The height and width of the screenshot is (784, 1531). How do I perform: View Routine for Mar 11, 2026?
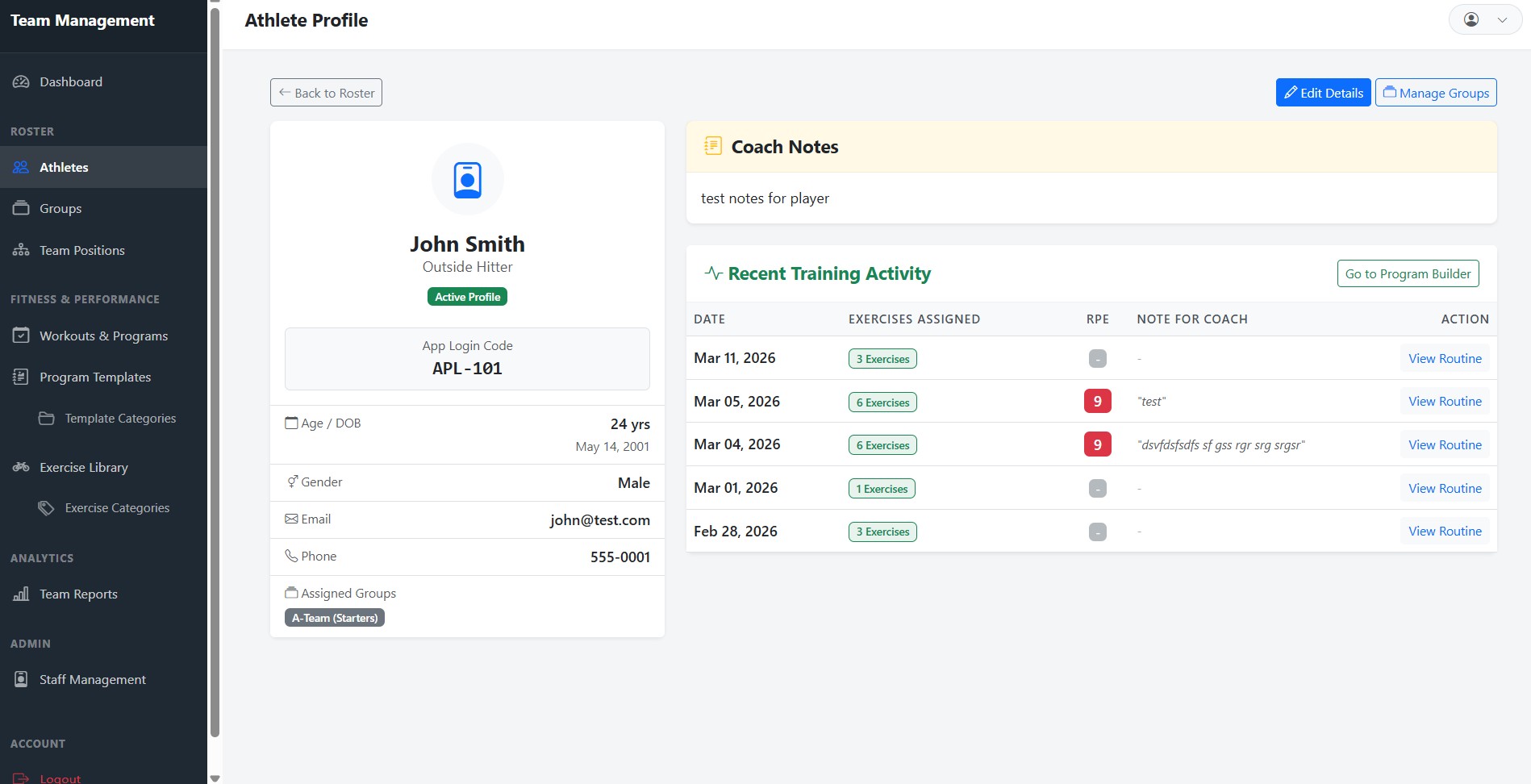pos(1445,358)
